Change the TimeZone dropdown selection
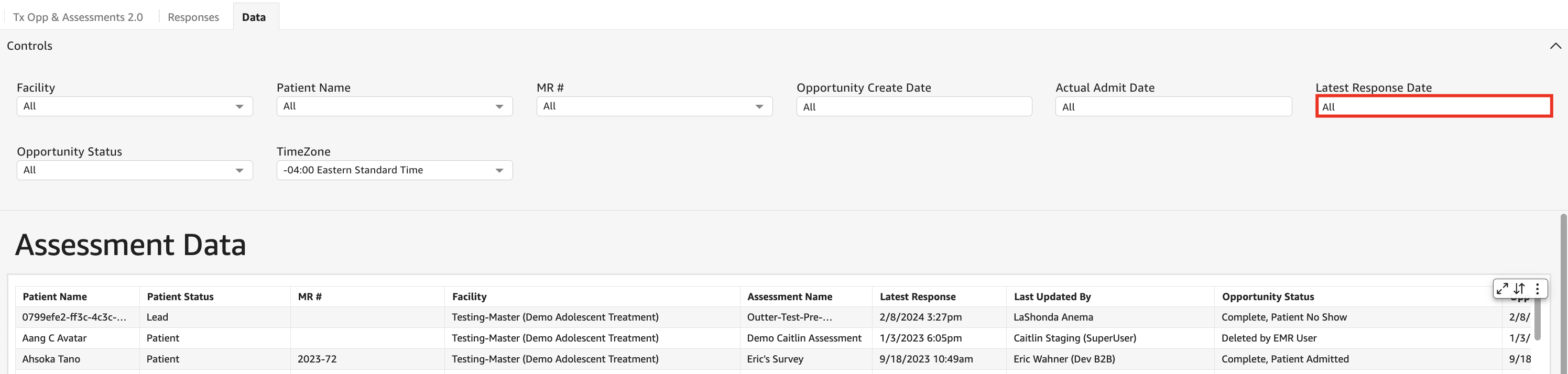Screen dimensions: 1568x374 point(394,170)
